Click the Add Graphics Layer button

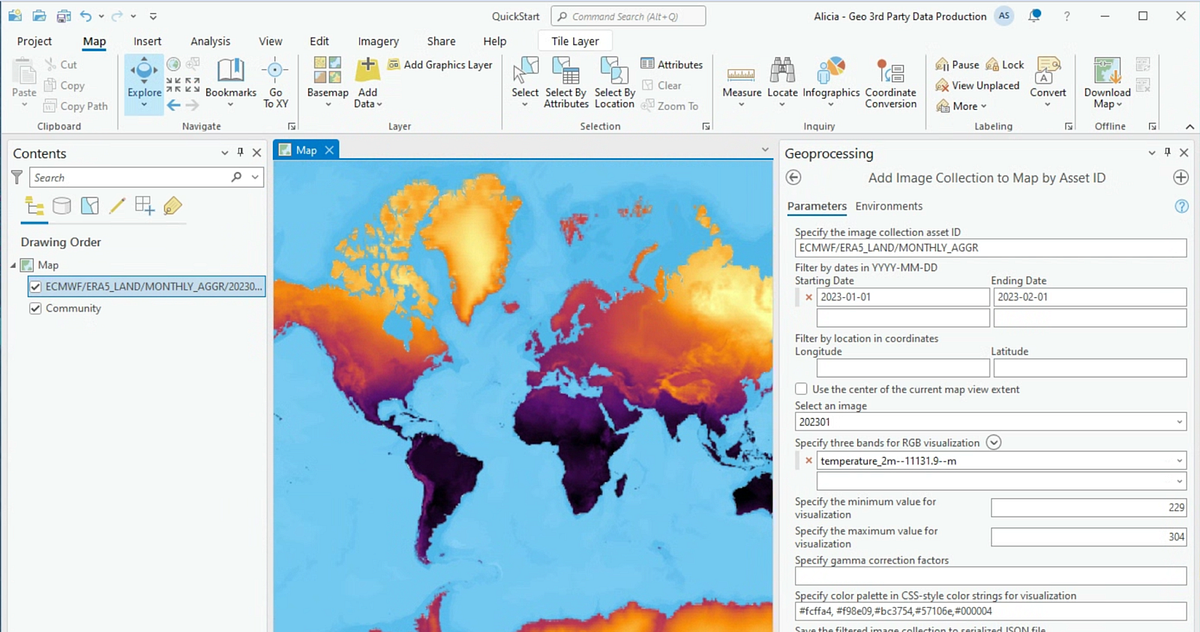tap(440, 64)
